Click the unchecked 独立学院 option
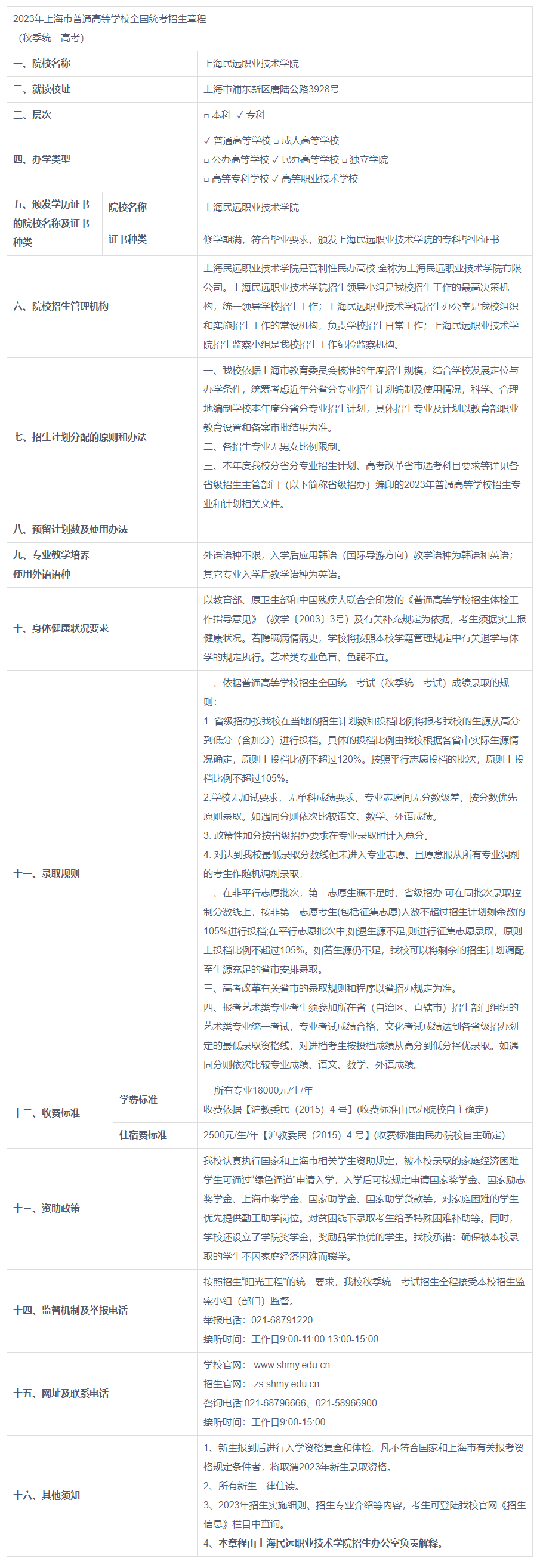The width and height of the screenshot is (543, 1568). pyautogui.click(x=365, y=159)
